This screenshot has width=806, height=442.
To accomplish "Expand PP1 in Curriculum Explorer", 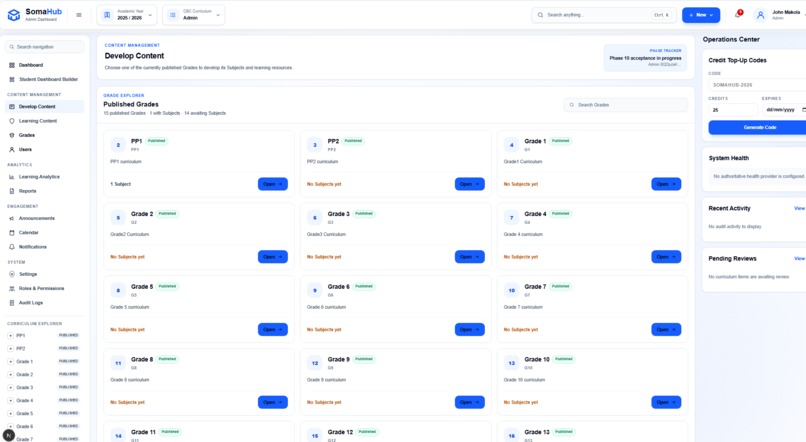I will coord(10,336).
